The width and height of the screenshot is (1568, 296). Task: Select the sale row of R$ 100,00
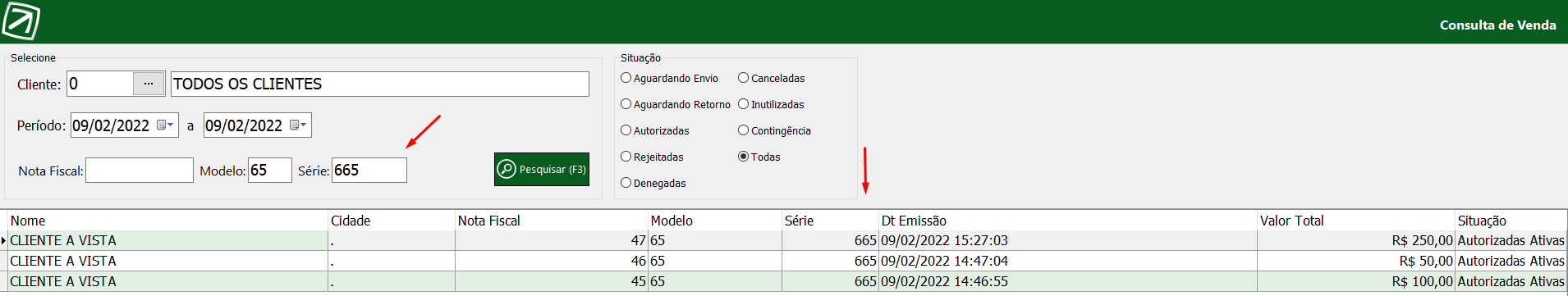[786, 281]
